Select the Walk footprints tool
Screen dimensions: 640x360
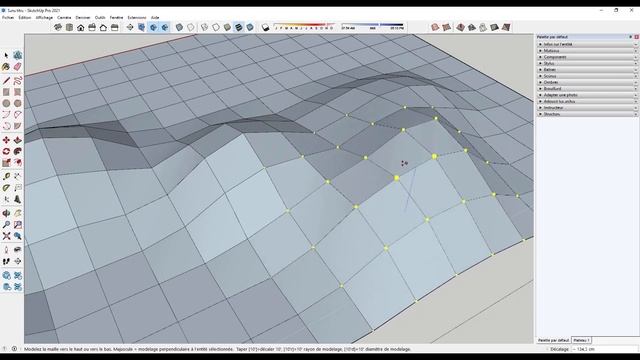(6, 261)
